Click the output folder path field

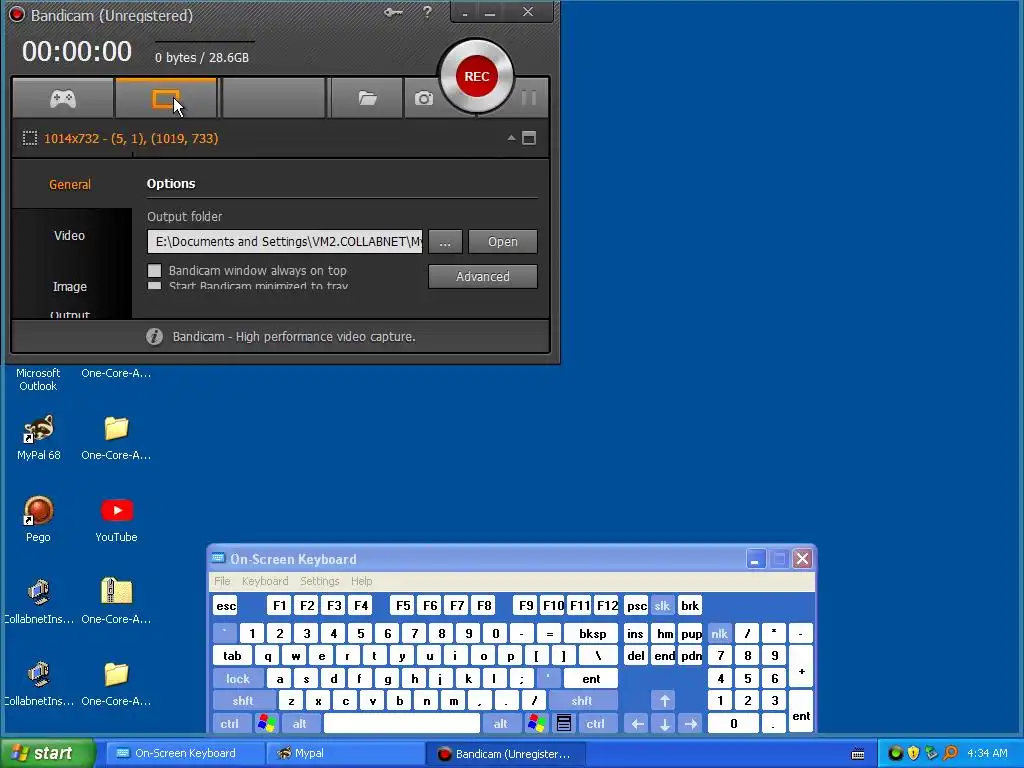pos(285,242)
